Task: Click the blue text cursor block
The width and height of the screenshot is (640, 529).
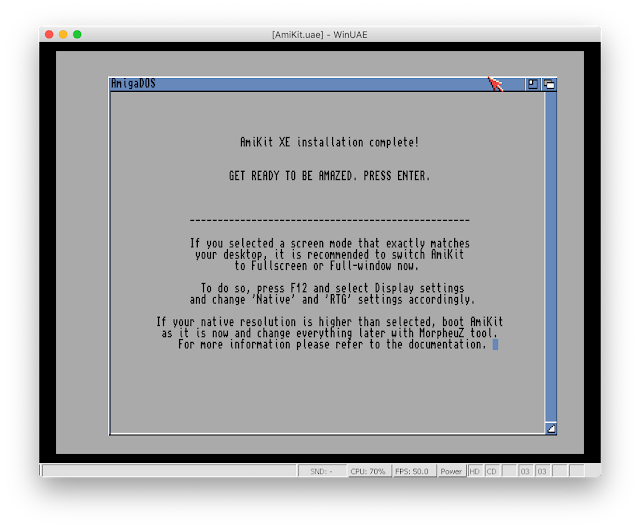Action: 495,345
